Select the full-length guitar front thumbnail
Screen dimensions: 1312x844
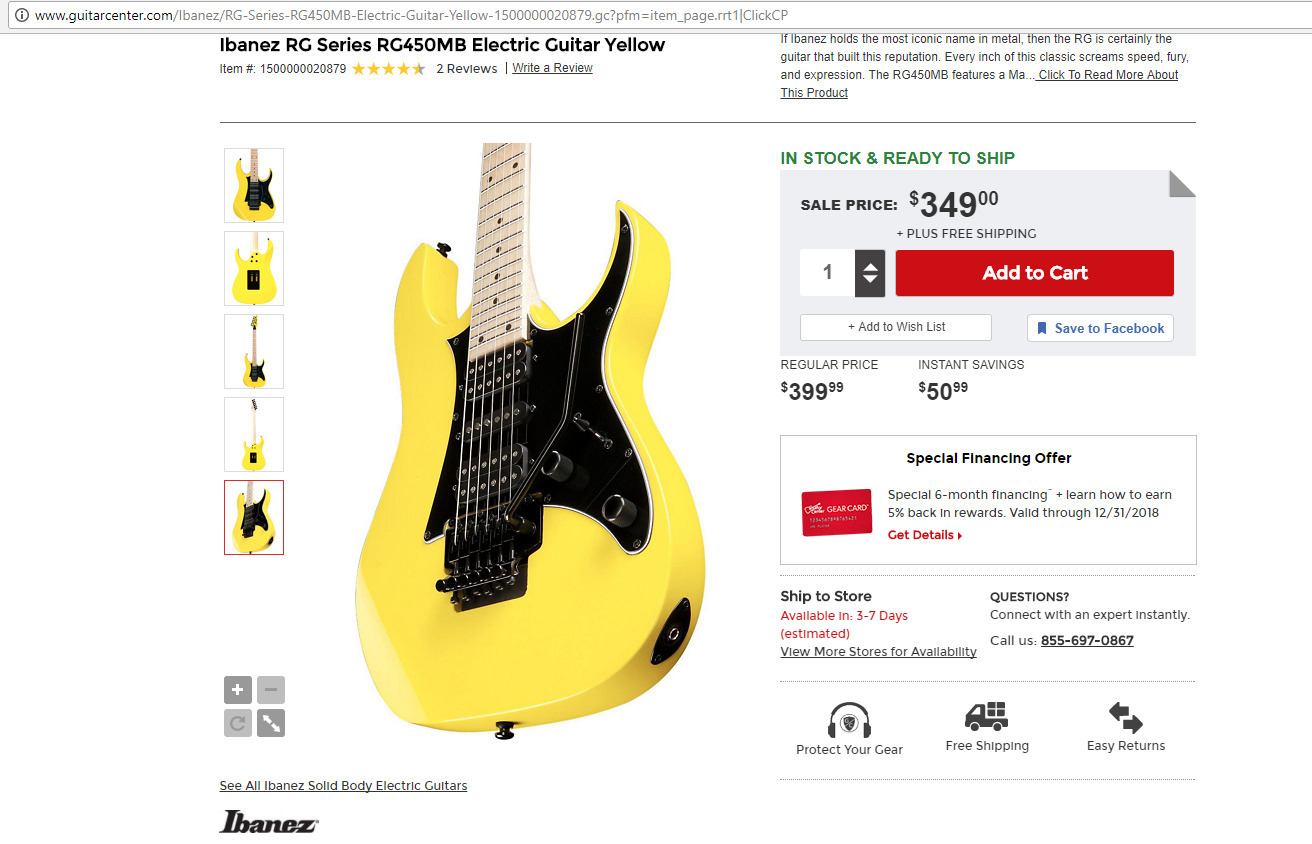click(254, 351)
